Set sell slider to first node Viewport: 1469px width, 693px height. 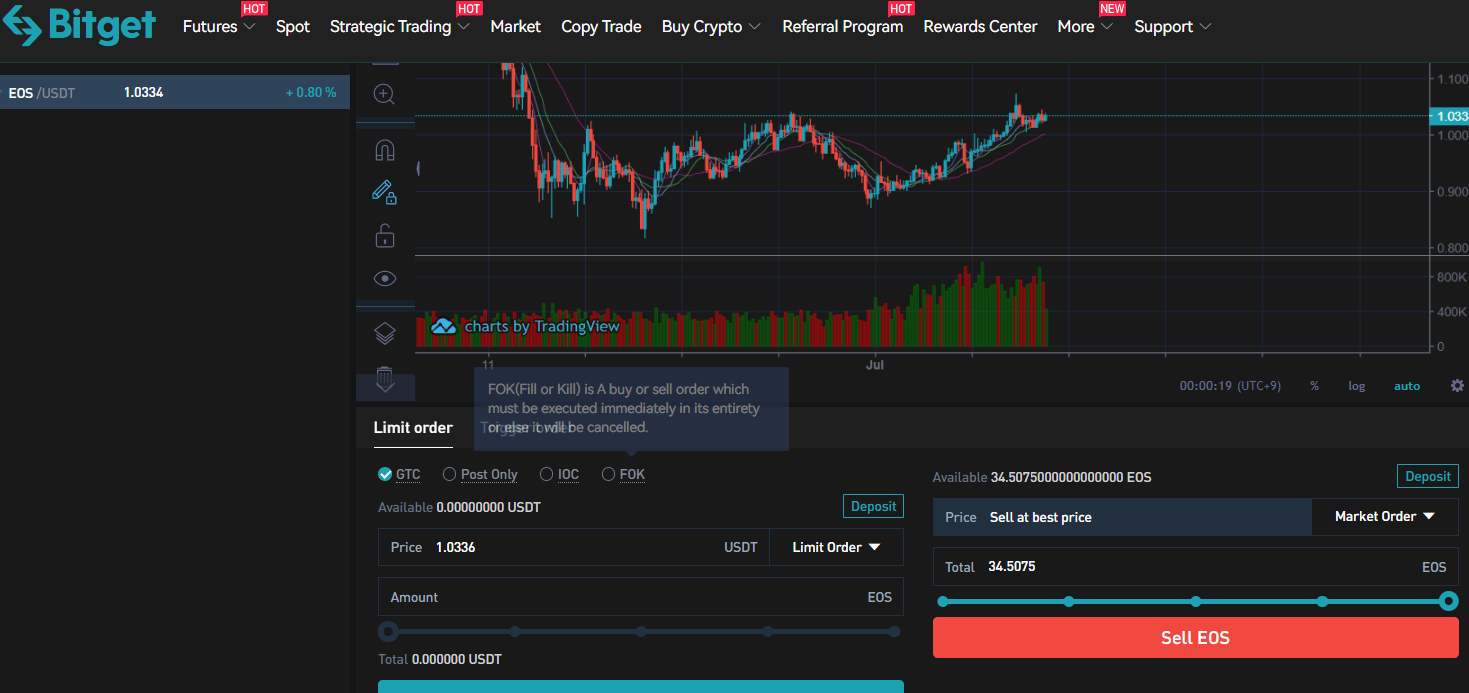pos(943,601)
